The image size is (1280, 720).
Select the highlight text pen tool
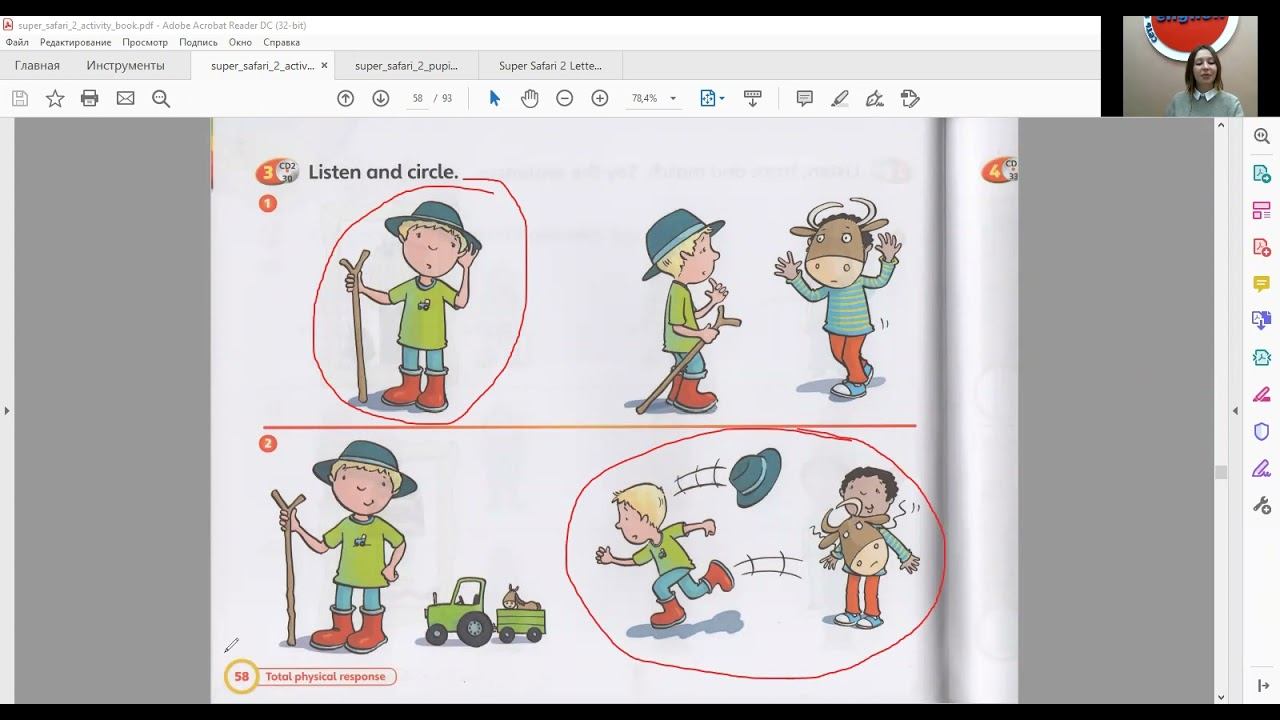[x=839, y=98]
